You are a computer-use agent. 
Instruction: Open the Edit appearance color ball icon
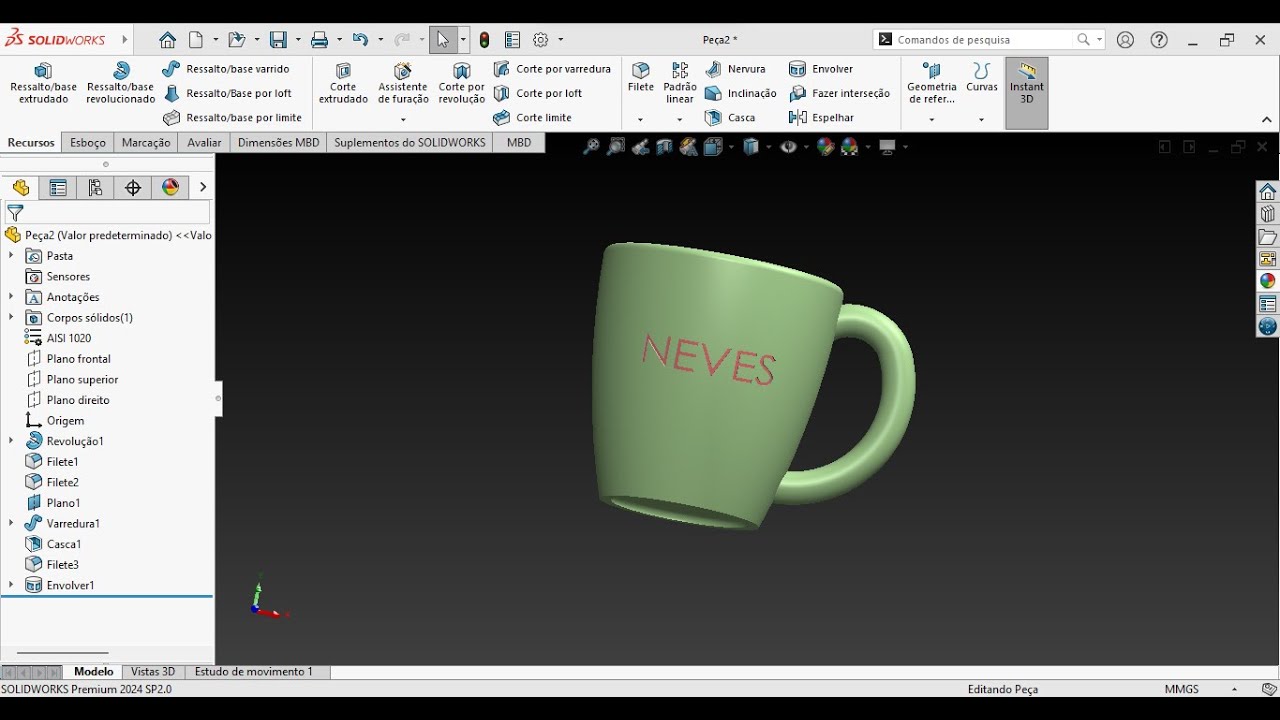pos(825,147)
